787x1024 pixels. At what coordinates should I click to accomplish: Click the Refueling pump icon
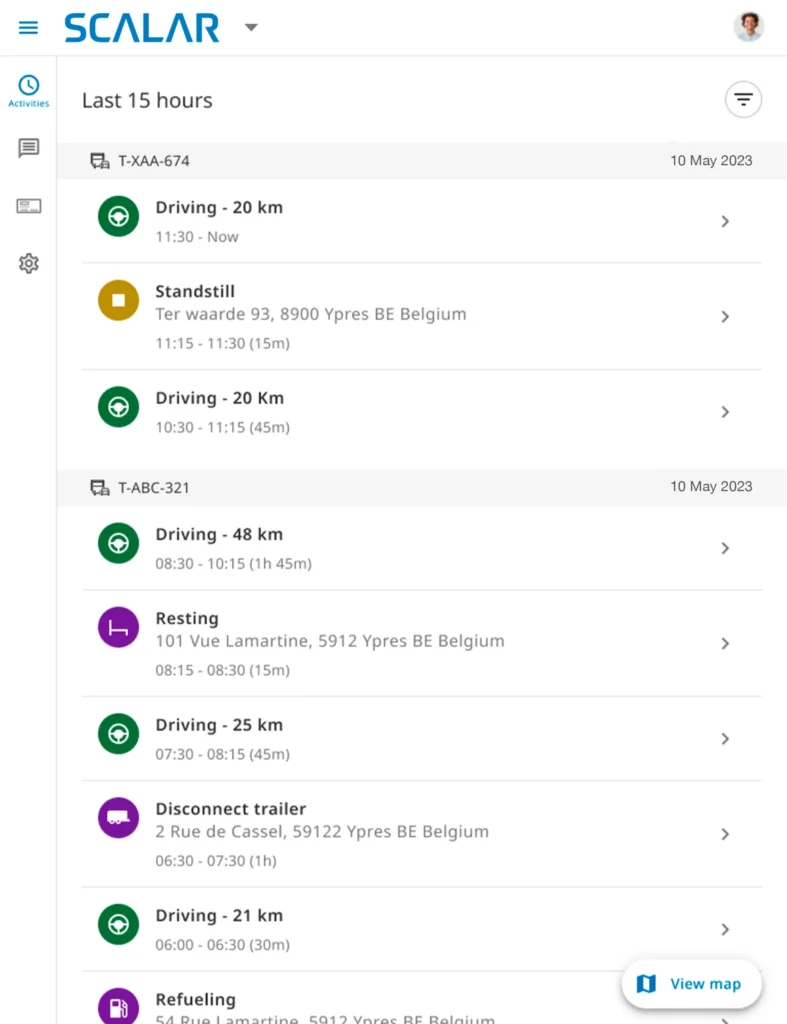coord(118,1006)
